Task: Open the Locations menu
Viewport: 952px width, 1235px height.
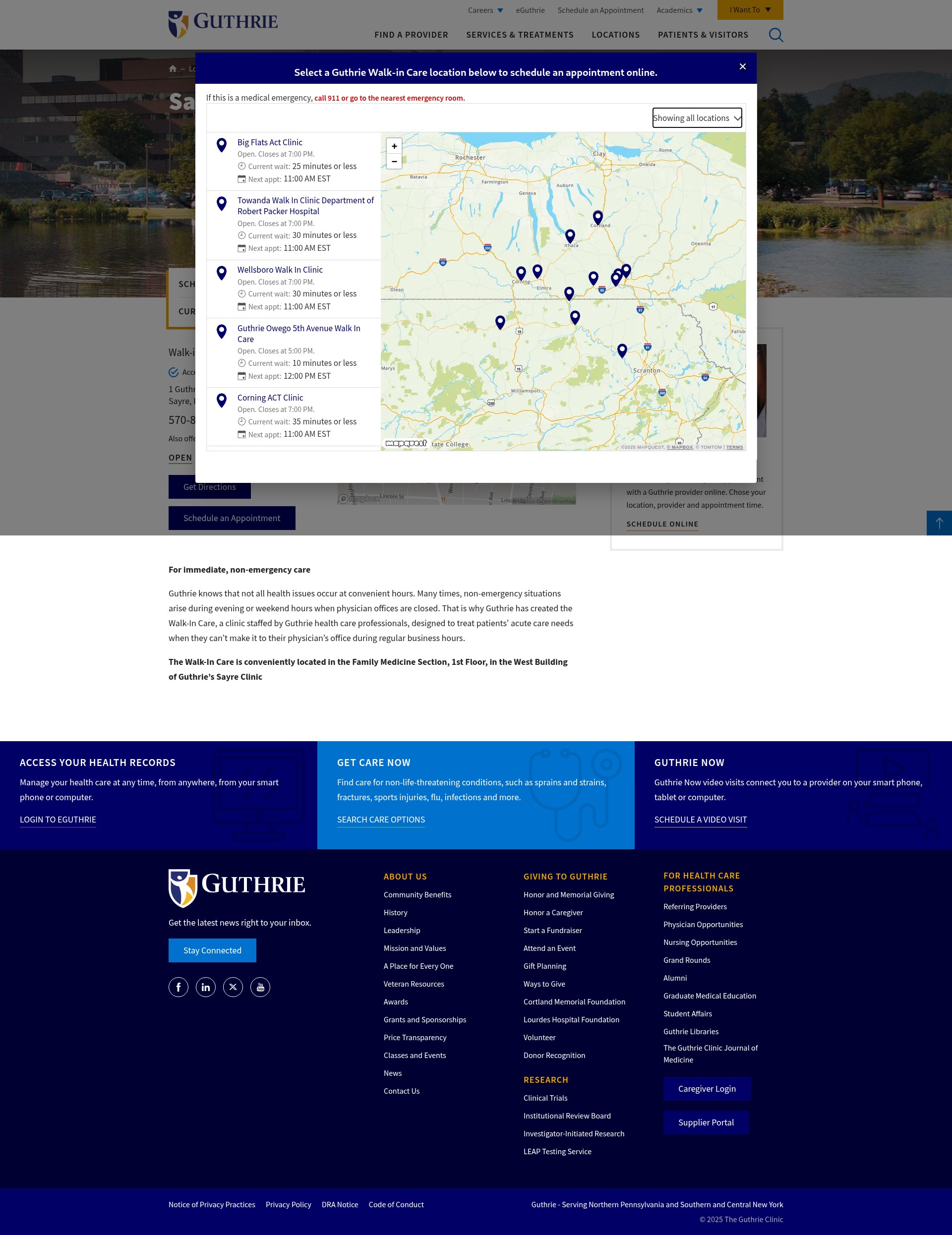Action: pyautogui.click(x=615, y=35)
